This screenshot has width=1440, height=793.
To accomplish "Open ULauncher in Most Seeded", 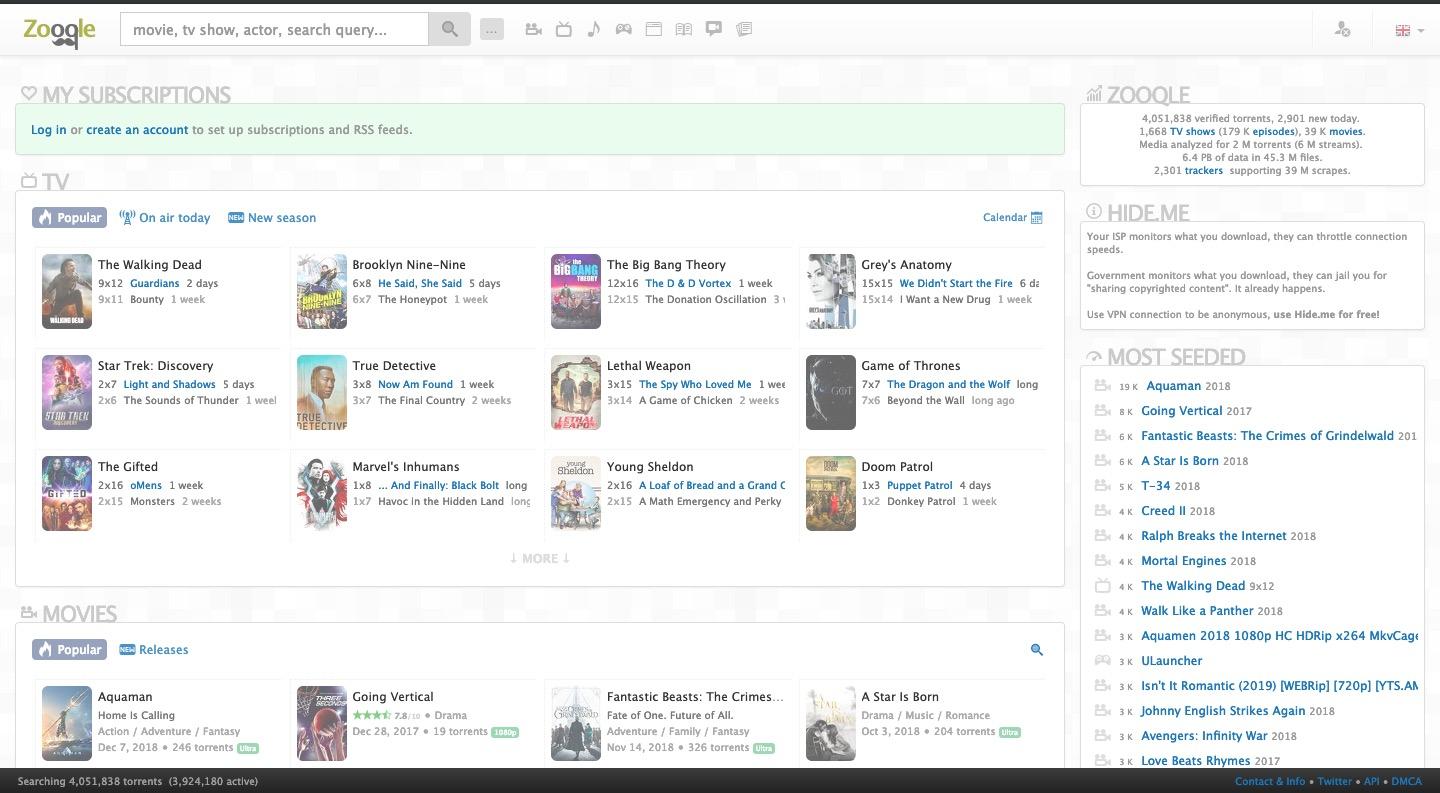I will [x=1172, y=661].
